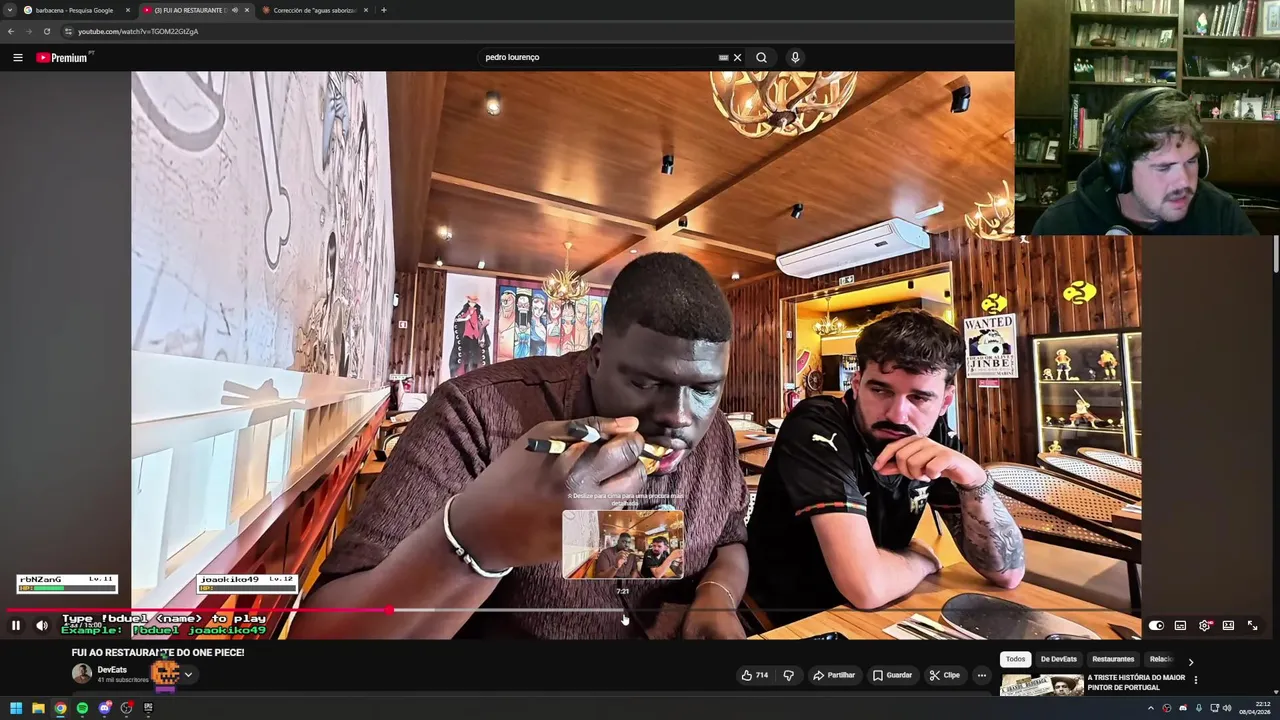The image size is (1280, 720).
Task: Go forward in browser history
Action: coord(29,31)
